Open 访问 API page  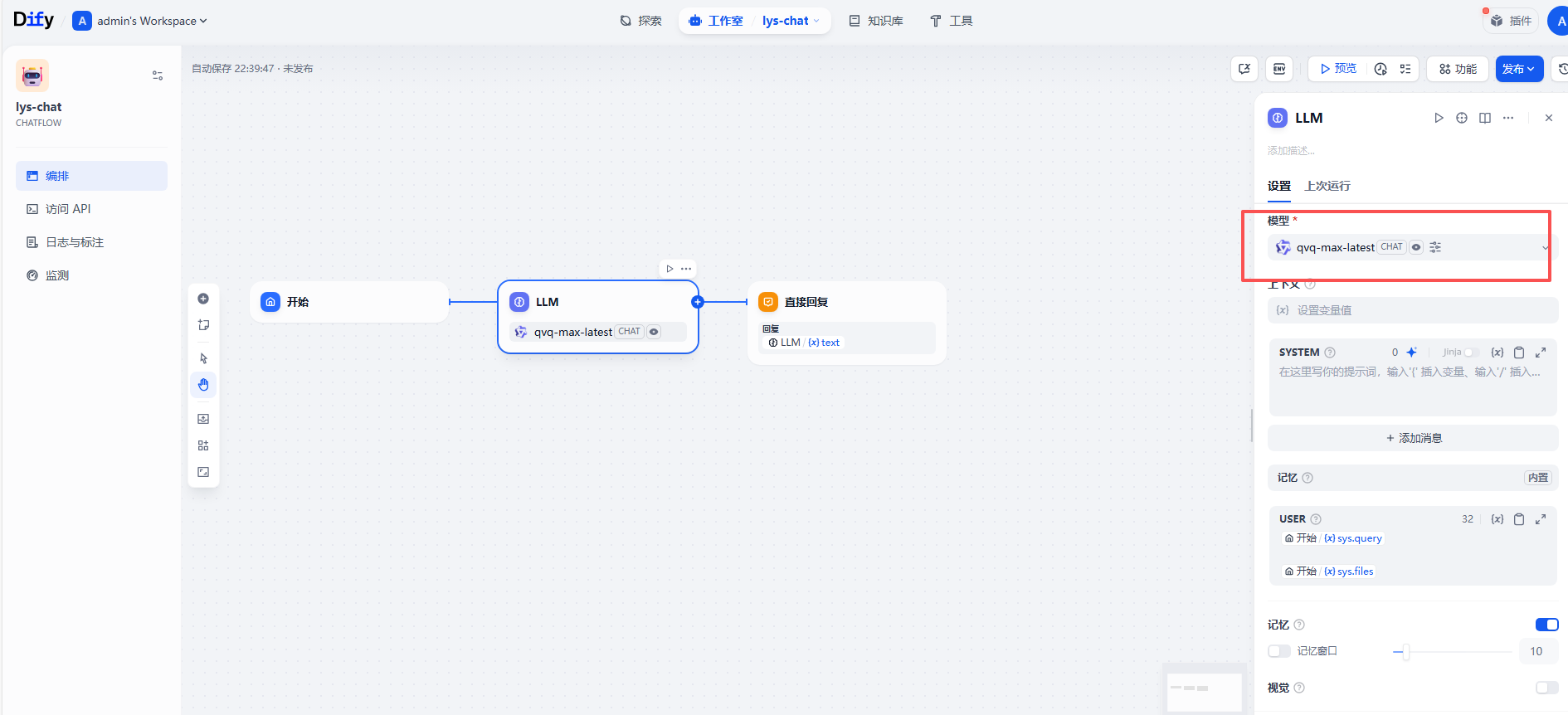click(91, 209)
